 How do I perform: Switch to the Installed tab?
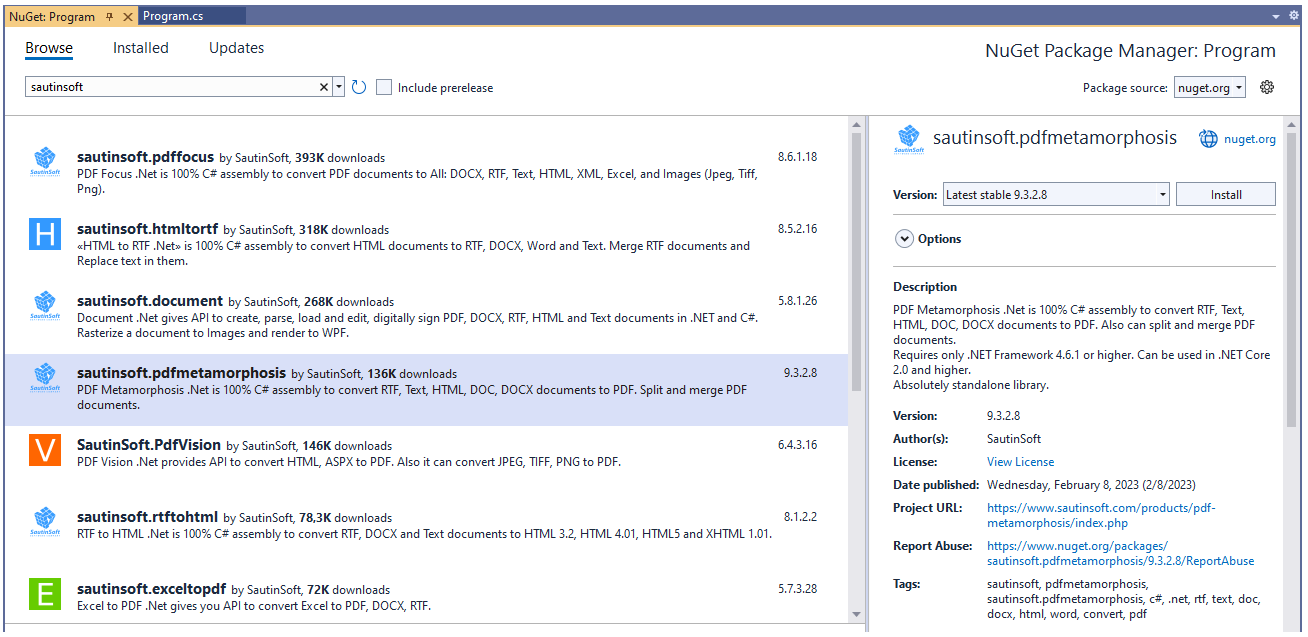click(140, 47)
